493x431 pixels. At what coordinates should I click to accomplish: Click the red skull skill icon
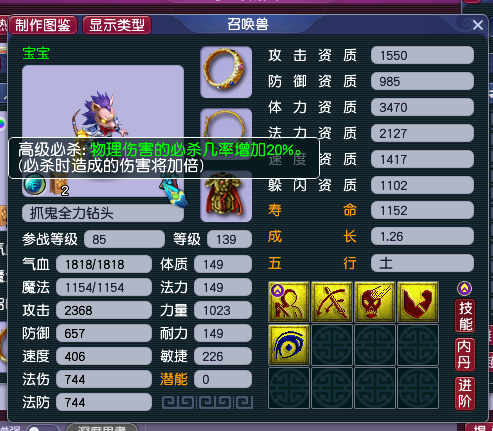(x=375, y=302)
